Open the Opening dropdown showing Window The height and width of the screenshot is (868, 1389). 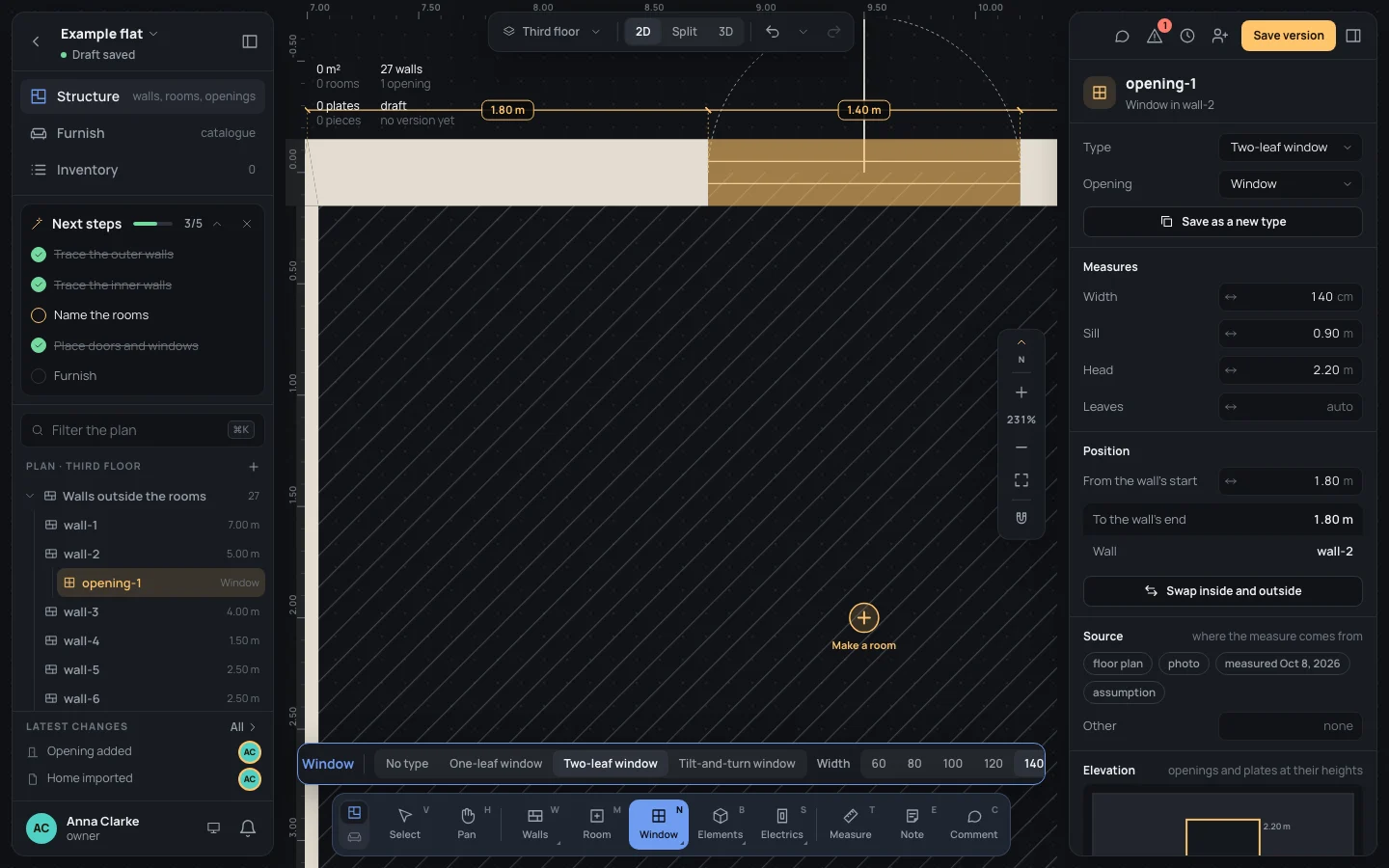pyautogui.click(x=1291, y=184)
